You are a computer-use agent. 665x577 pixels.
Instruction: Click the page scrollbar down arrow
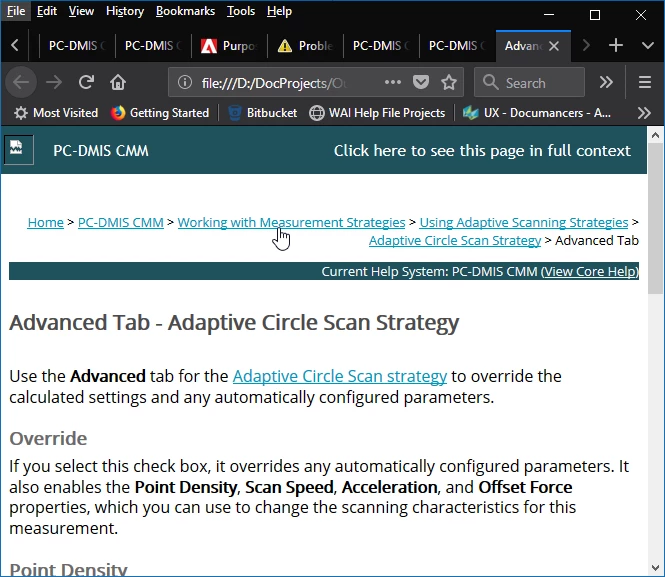[x=656, y=568]
